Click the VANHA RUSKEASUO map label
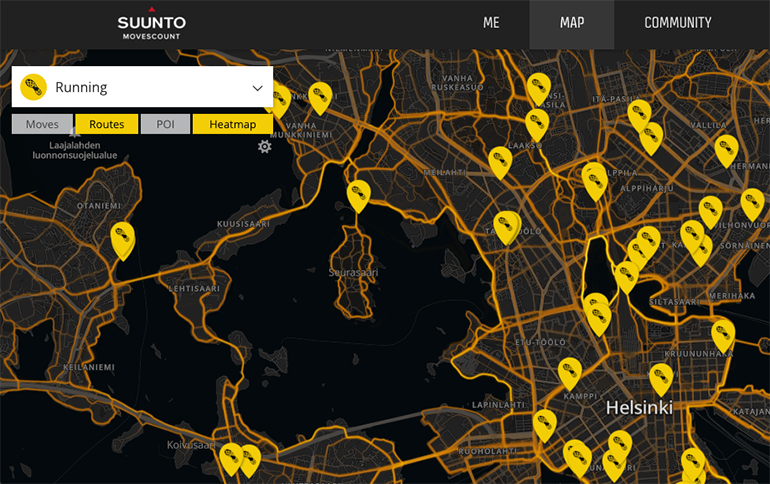The width and height of the screenshot is (770, 484). click(457, 82)
